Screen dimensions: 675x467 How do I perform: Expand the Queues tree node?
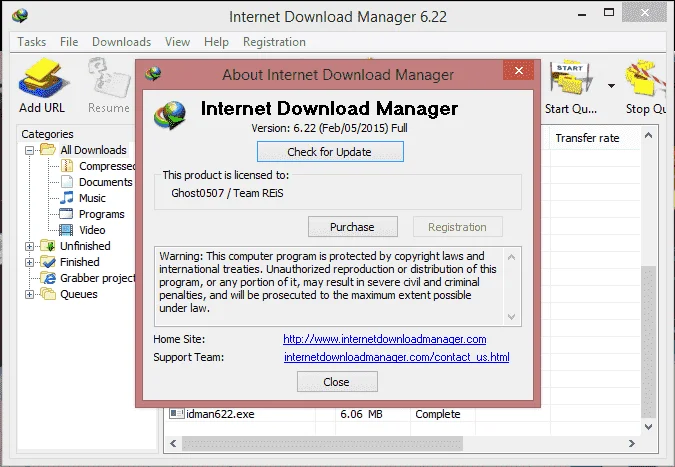coord(29,294)
